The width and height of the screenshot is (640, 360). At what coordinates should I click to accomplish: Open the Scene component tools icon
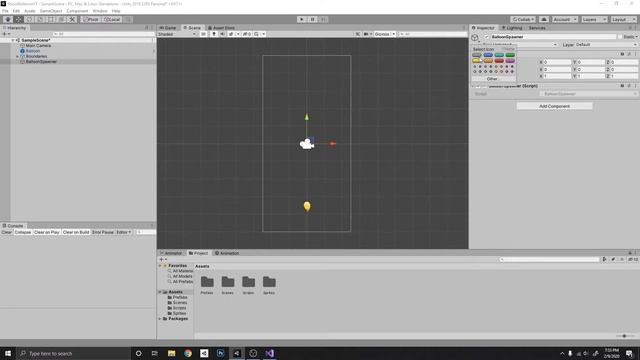358,34
